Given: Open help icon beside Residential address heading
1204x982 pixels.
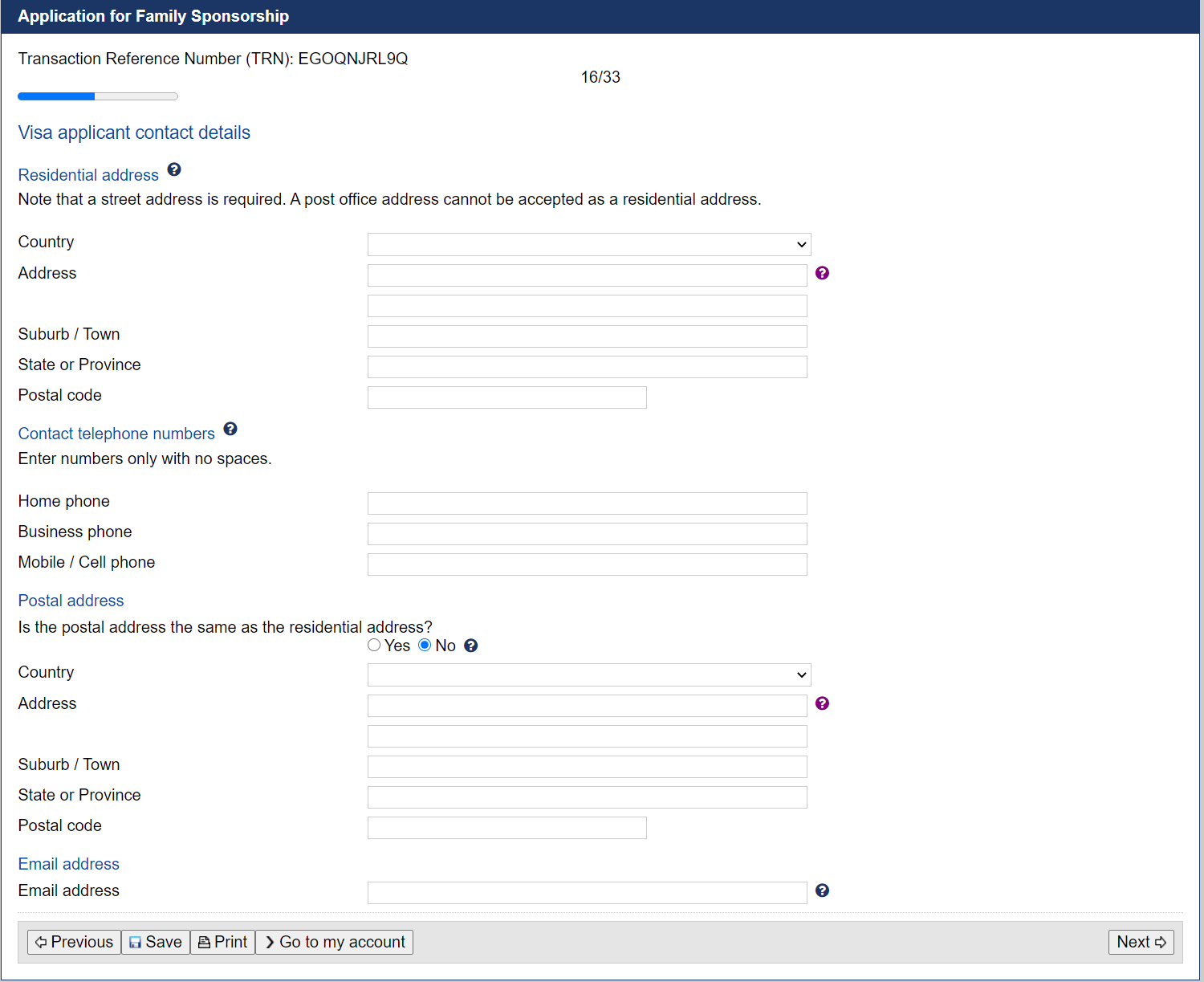Looking at the screenshot, I should (x=174, y=169).
